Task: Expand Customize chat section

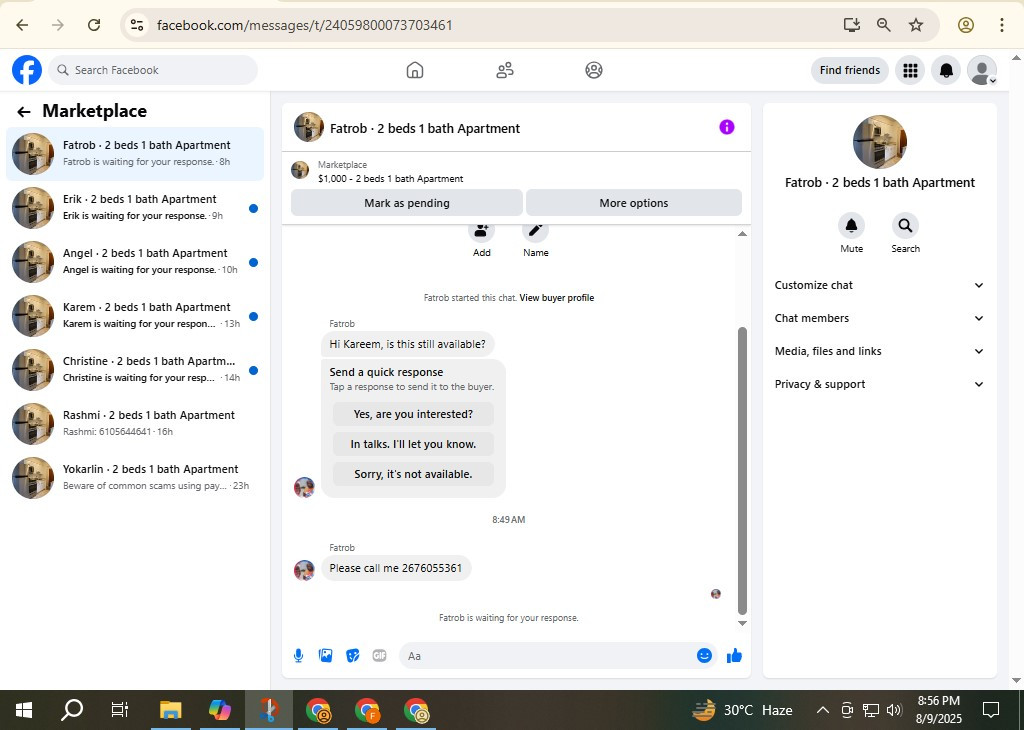Action: (x=879, y=285)
